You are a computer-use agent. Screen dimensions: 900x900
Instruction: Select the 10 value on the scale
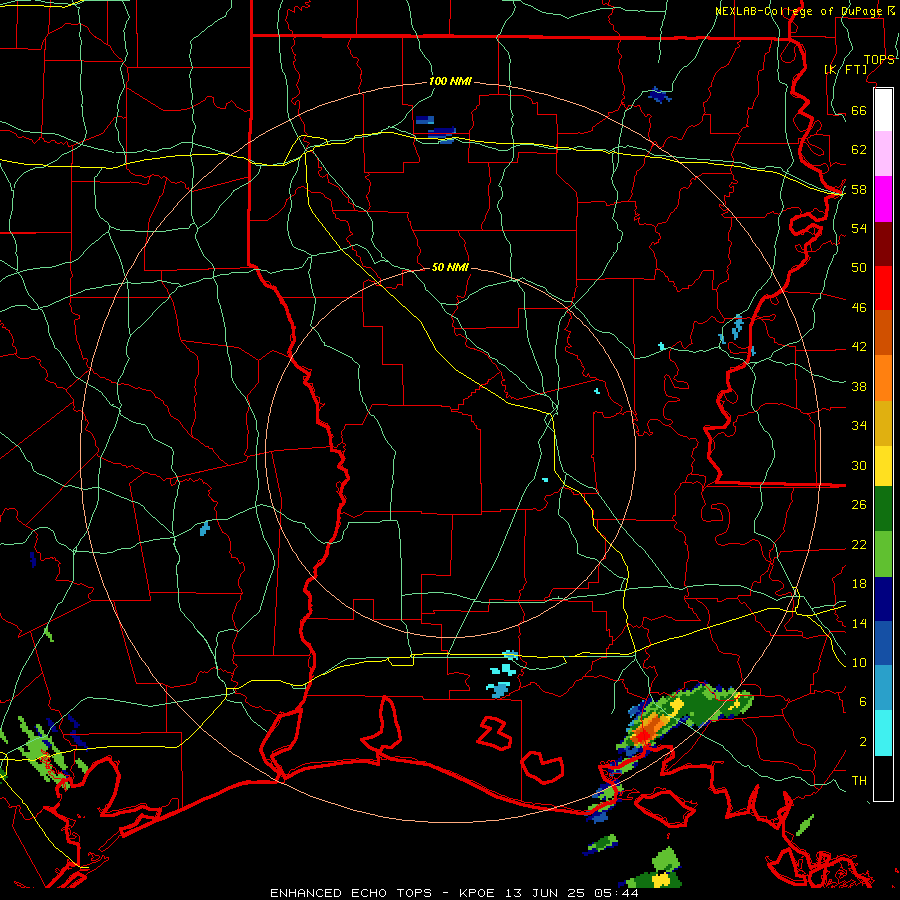(x=859, y=663)
